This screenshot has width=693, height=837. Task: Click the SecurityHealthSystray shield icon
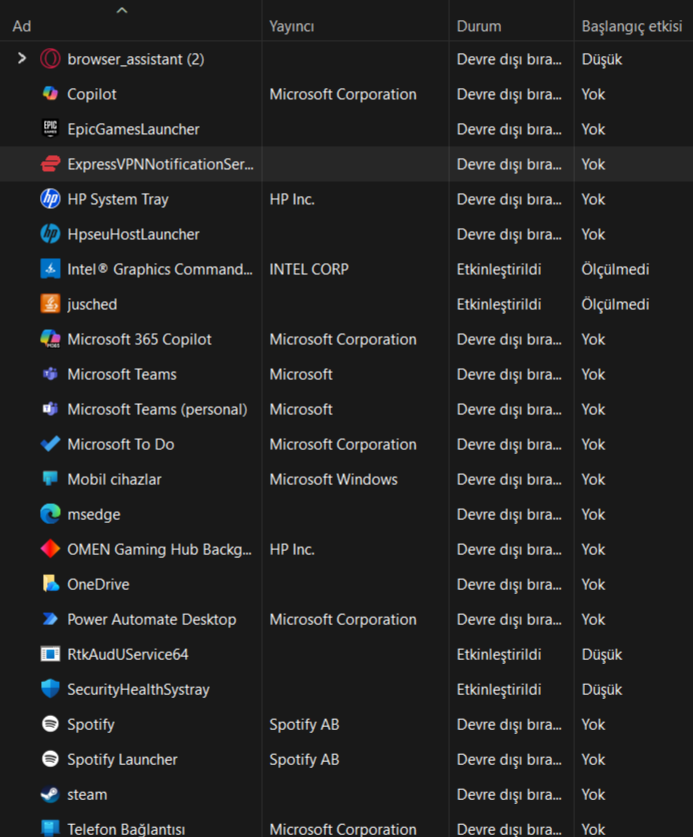[x=50, y=689]
